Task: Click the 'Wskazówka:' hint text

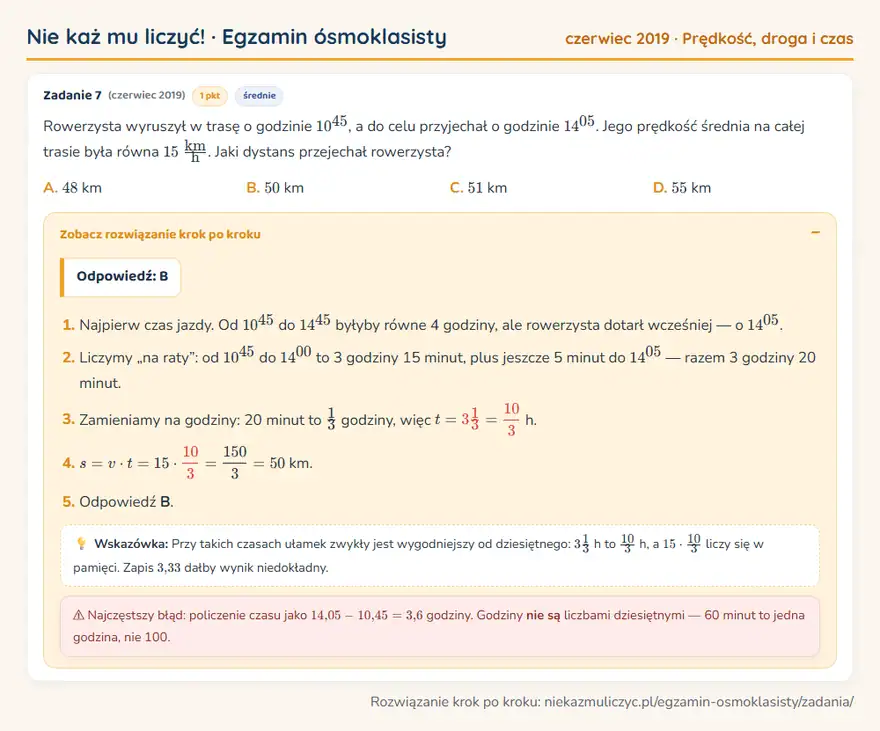Action: (131, 544)
